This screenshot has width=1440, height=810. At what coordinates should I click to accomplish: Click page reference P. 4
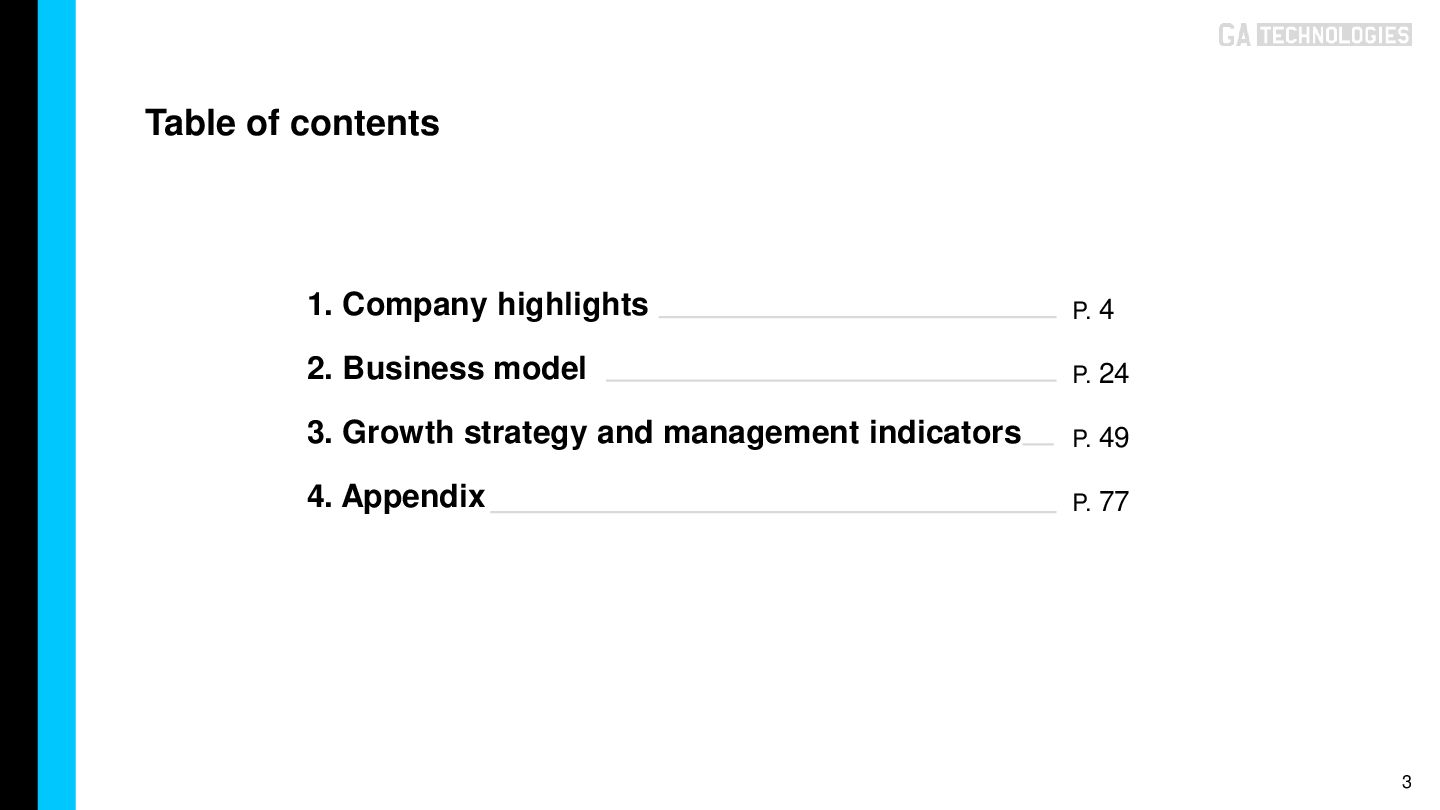click(1093, 310)
